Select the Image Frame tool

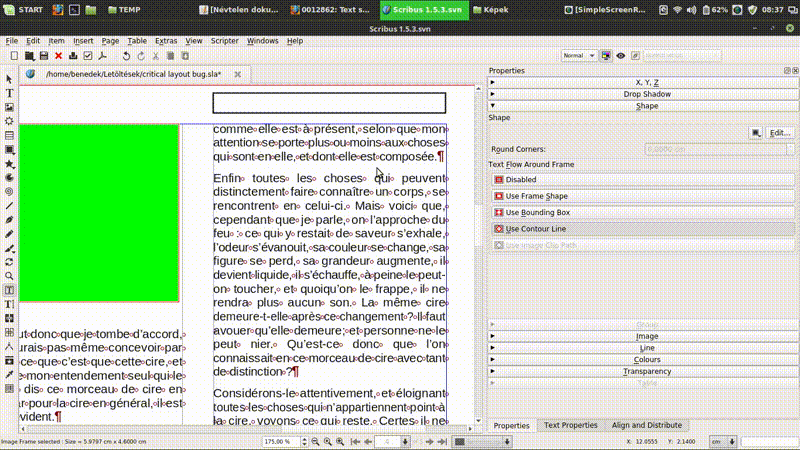(x=9, y=107)
